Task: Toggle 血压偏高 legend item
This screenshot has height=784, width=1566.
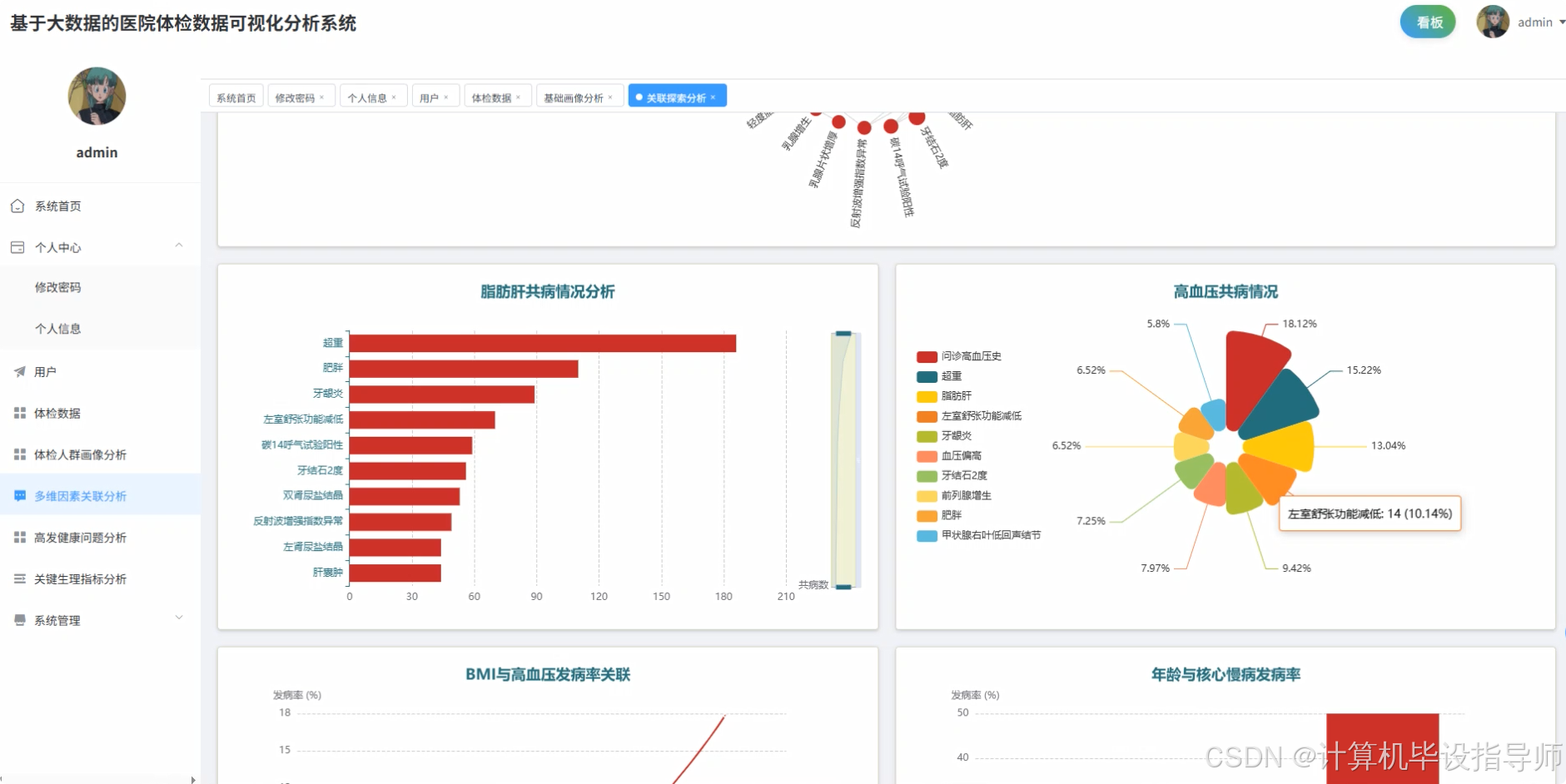Action: click(949, 456)
